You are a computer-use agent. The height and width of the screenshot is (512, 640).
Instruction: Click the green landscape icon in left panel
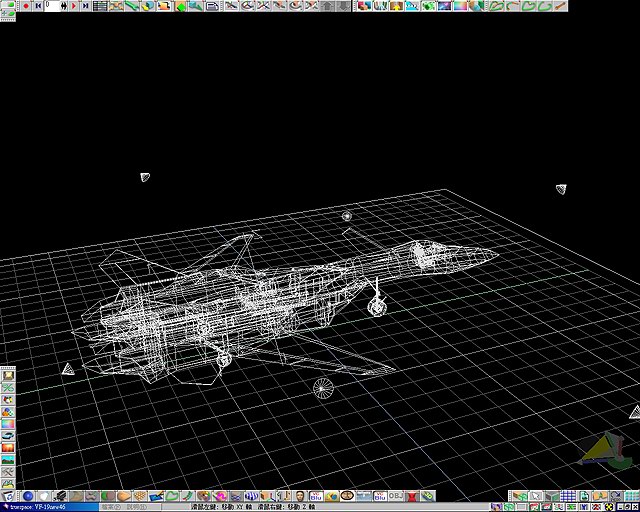[x=8, y=461]
